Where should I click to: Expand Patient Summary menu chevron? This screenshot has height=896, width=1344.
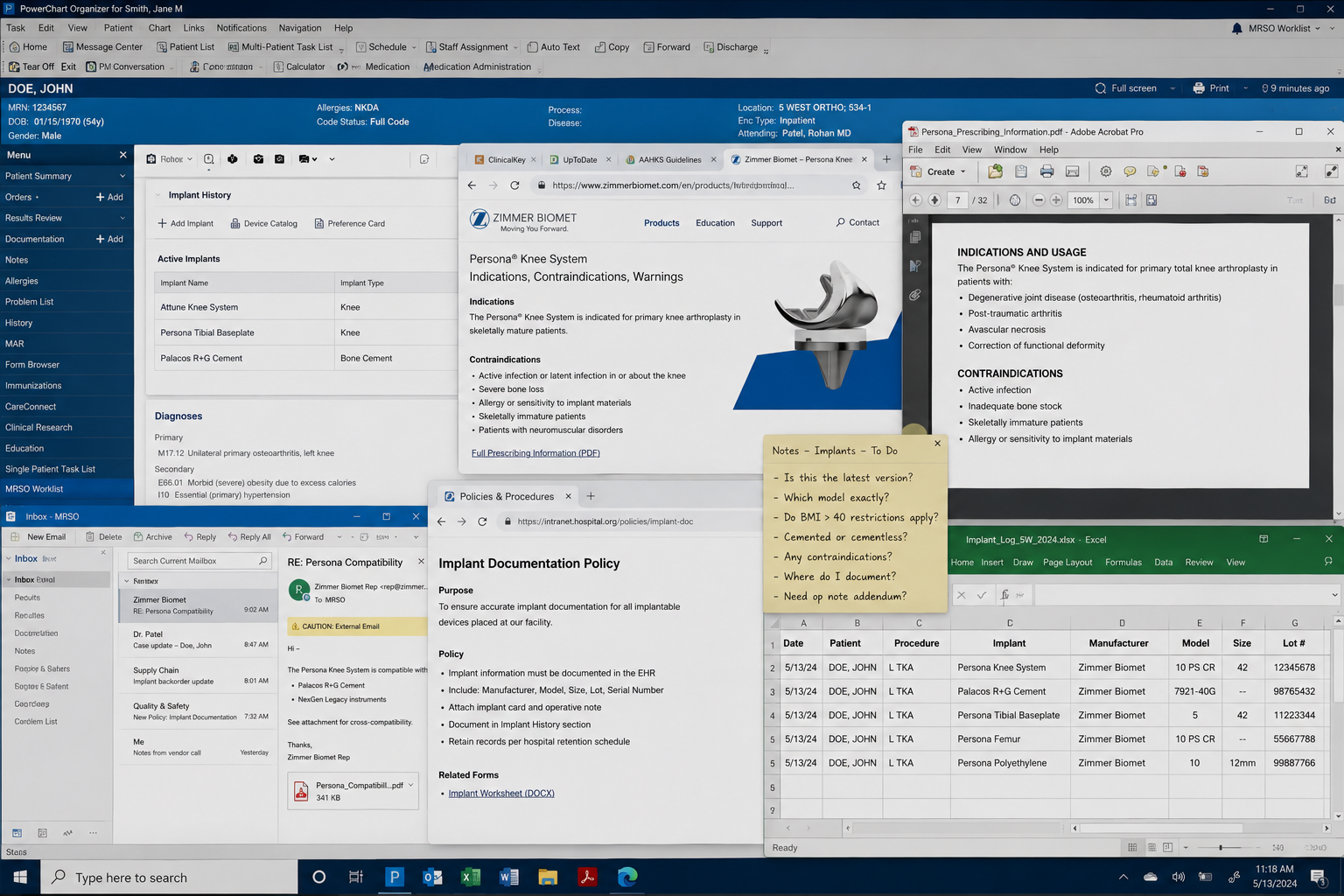point(122,176)
